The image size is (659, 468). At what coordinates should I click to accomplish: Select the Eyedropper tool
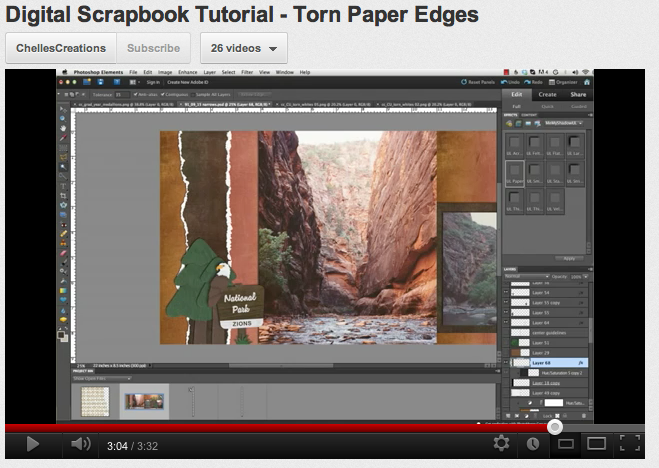(63, 138)
